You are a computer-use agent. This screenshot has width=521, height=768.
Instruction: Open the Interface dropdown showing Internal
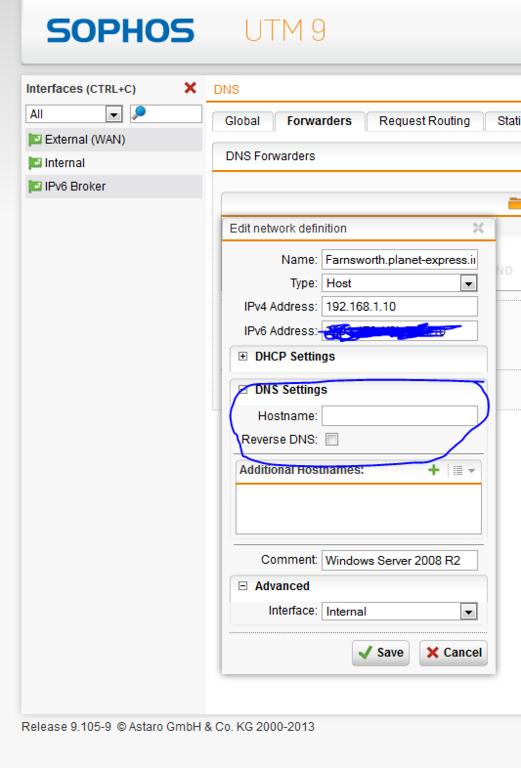399,611
